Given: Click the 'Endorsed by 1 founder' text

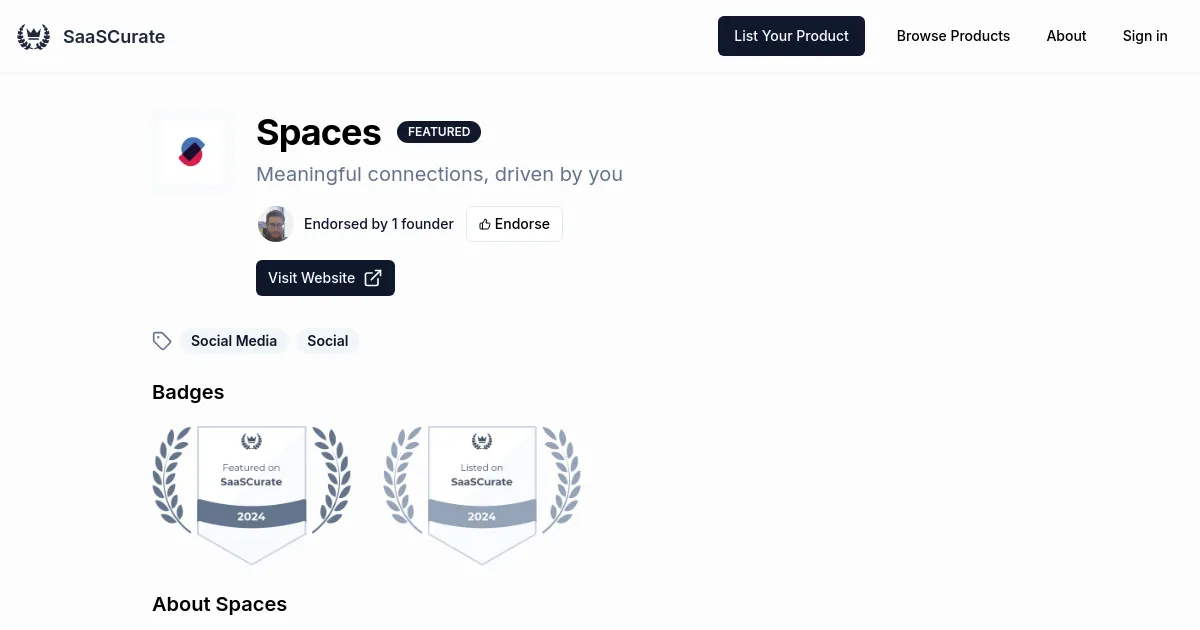Looking at the screenshot, I should [378, 224].
